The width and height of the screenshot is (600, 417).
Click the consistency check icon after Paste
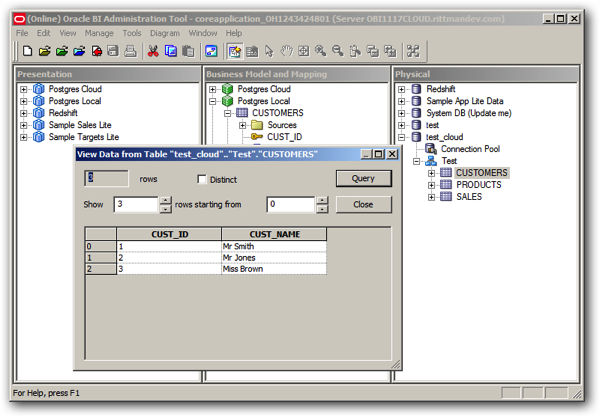point(211,51)
